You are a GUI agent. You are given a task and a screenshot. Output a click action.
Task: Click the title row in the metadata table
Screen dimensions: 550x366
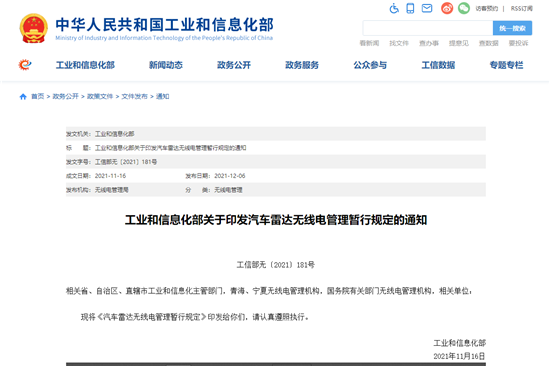click(x=276, y=148)
